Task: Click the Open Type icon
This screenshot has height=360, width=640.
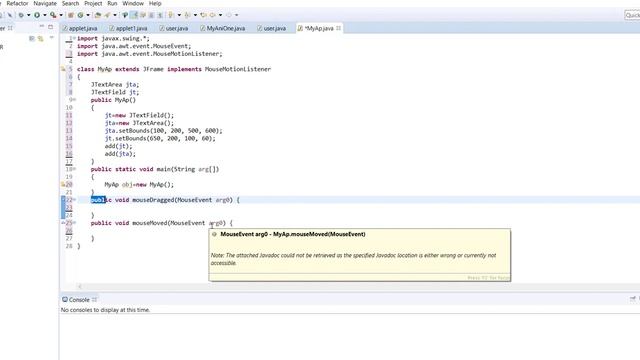Action: [98, 15]
